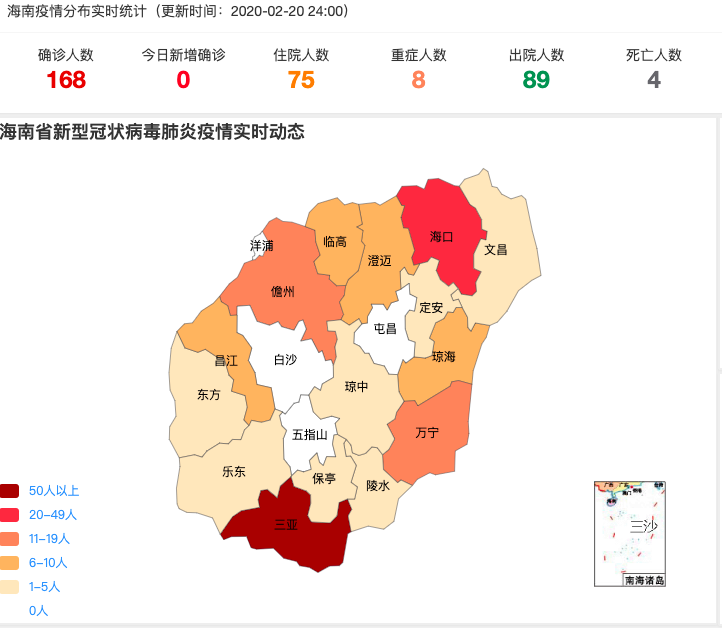Click the Wenchang (文昌) map area
The image size is (722, 628).
(497, 249)
